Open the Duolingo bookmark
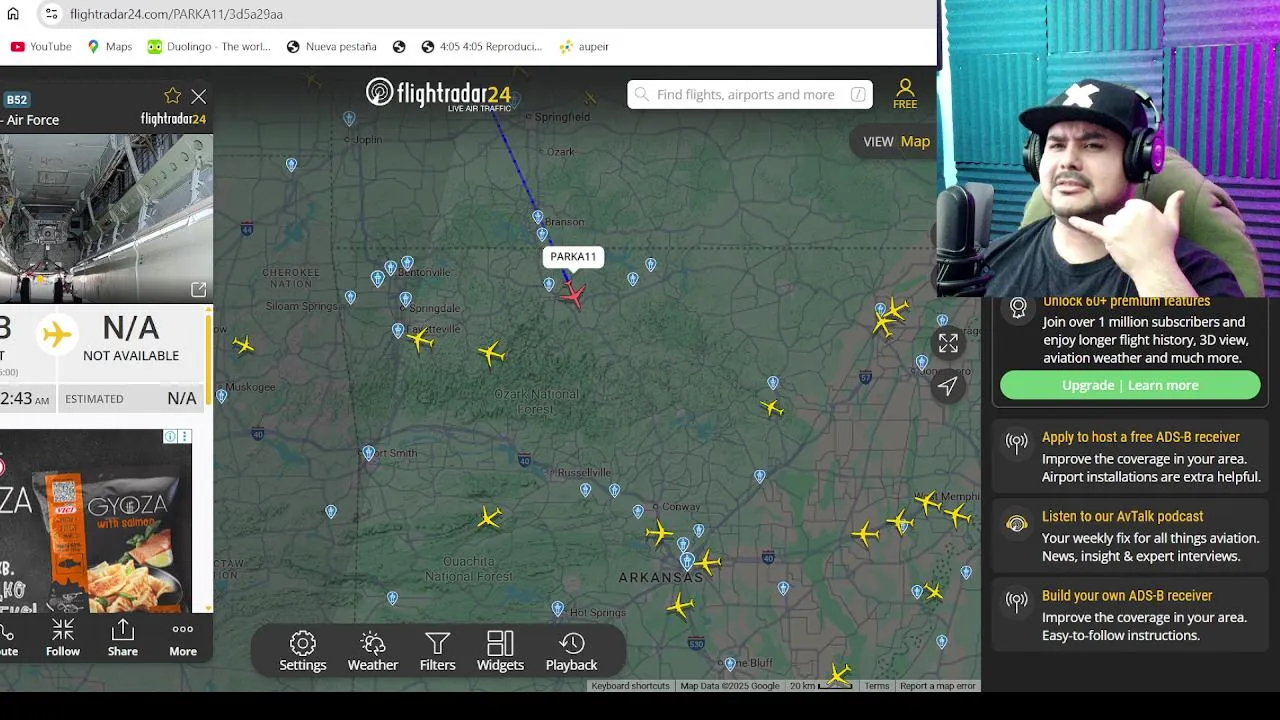Screen dimensions: 1280x720 209,46
